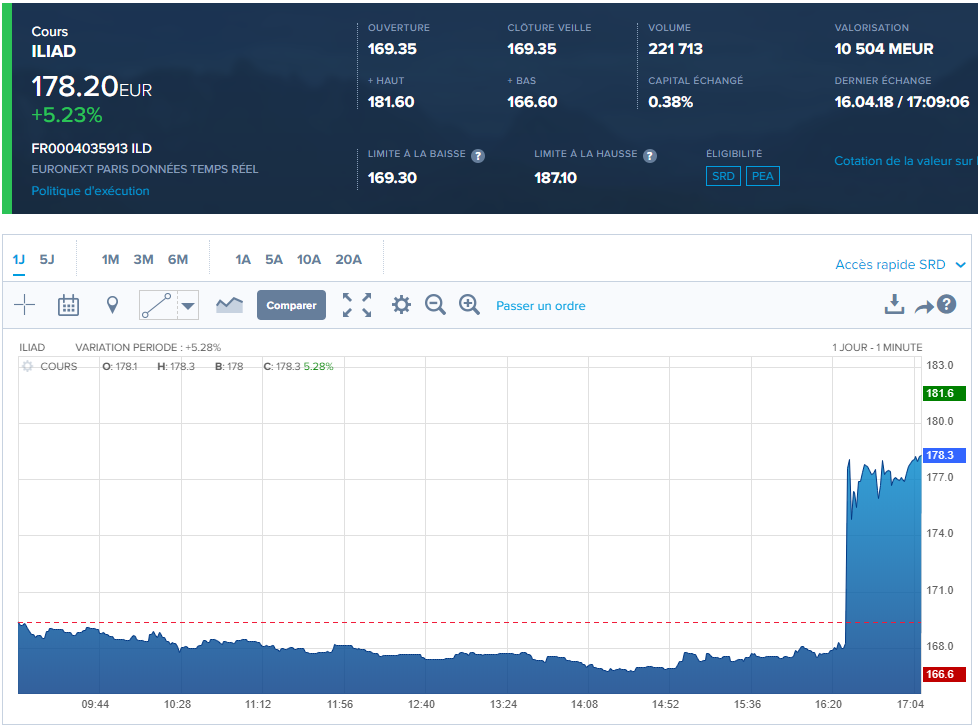Viewport: 978px width, 725px height.
Task: Download the chart data
Action: point(895,305)
